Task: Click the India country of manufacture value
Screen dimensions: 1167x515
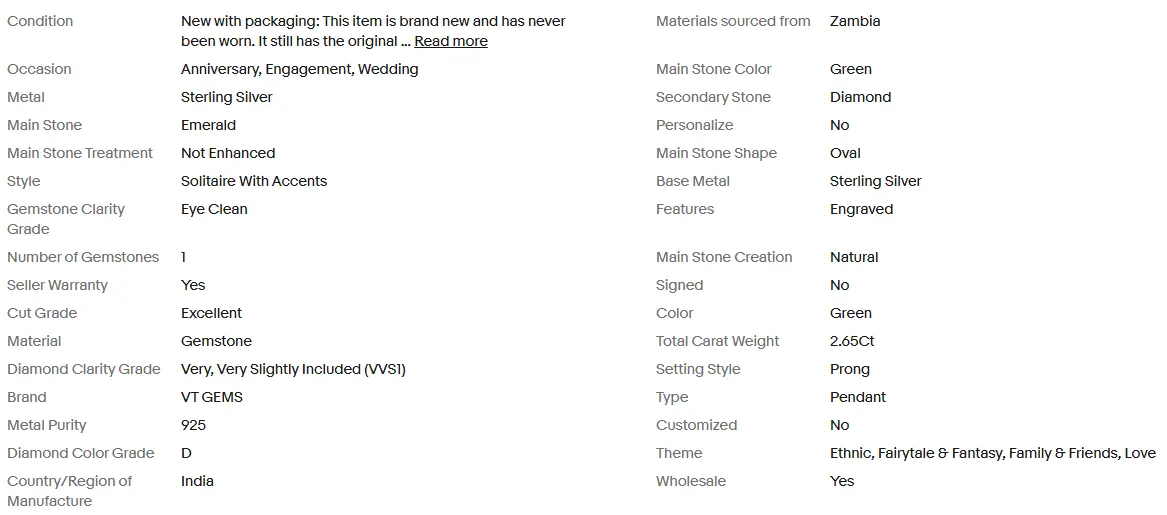Action: [197, 481]
